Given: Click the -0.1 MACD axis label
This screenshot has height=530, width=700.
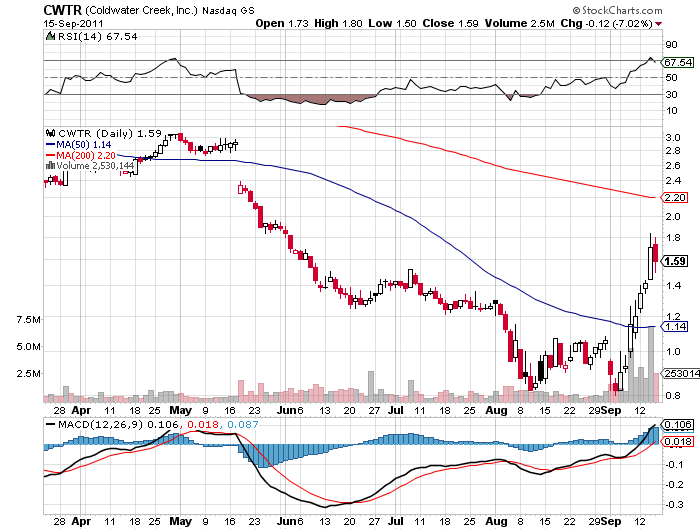Looking at the screenshot, I should point(675,465).
